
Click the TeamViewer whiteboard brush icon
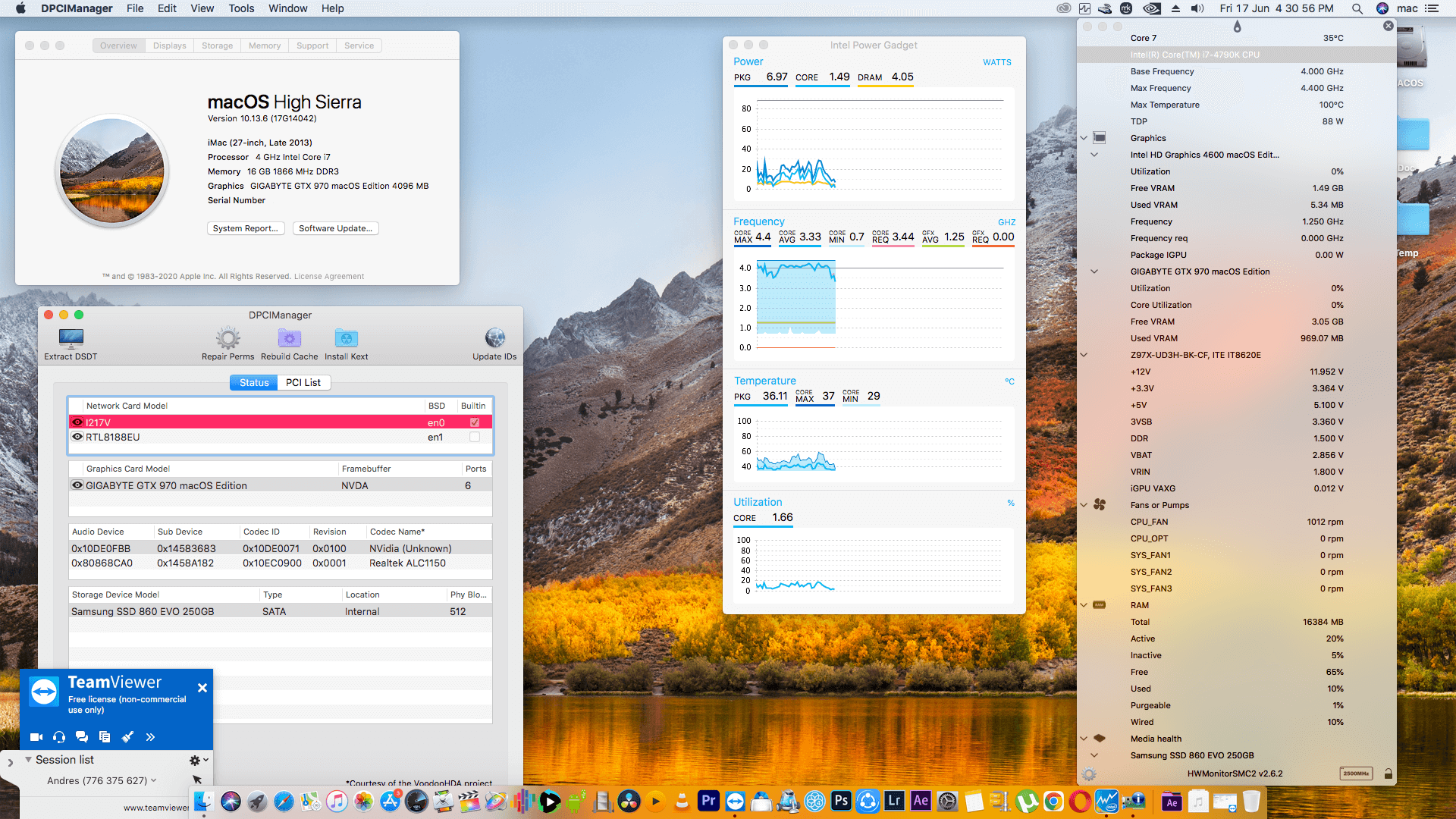coord(127,736)
